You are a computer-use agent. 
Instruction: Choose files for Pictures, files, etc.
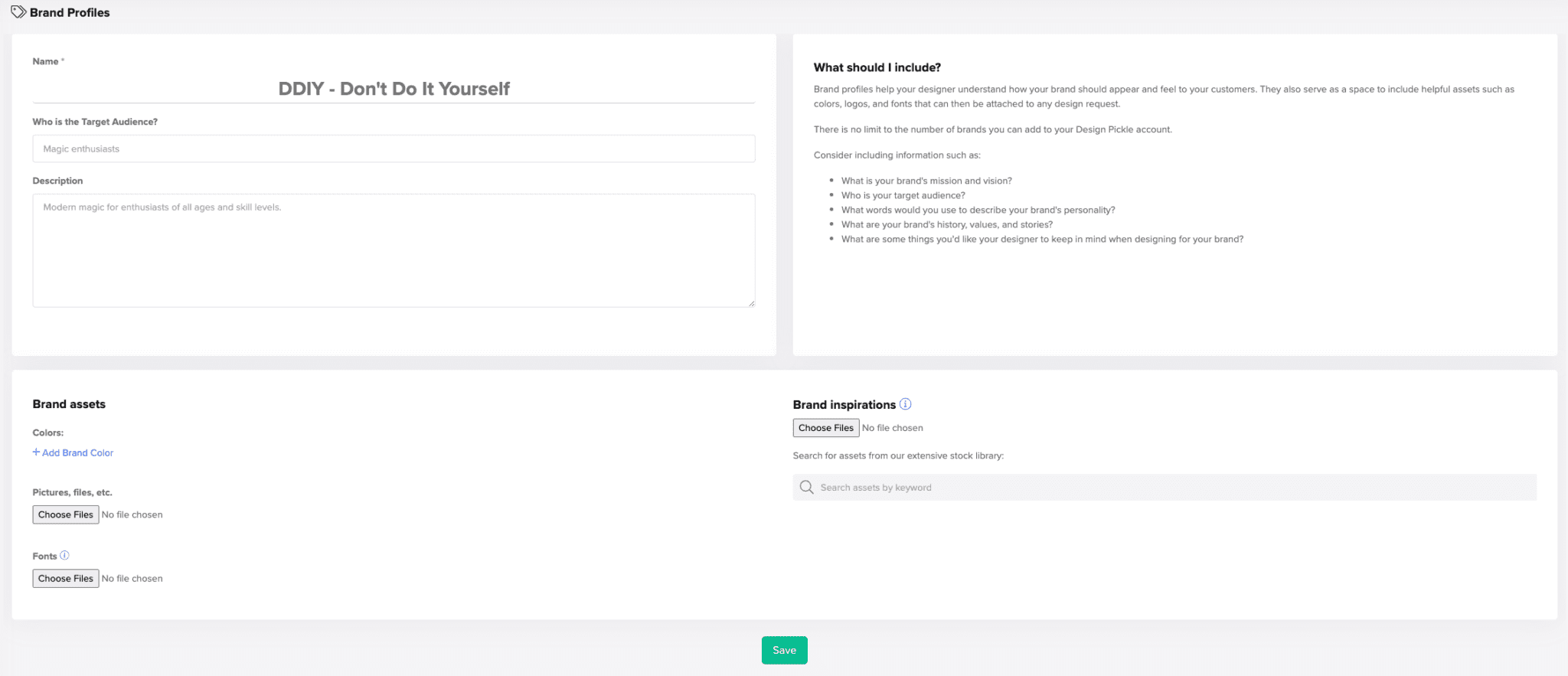coord(66,514)
